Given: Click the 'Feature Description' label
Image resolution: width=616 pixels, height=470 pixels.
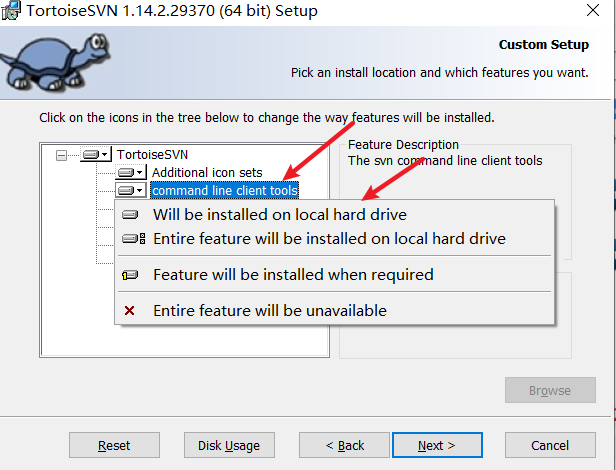Looking at the screenshot, I should click(403, 145).
